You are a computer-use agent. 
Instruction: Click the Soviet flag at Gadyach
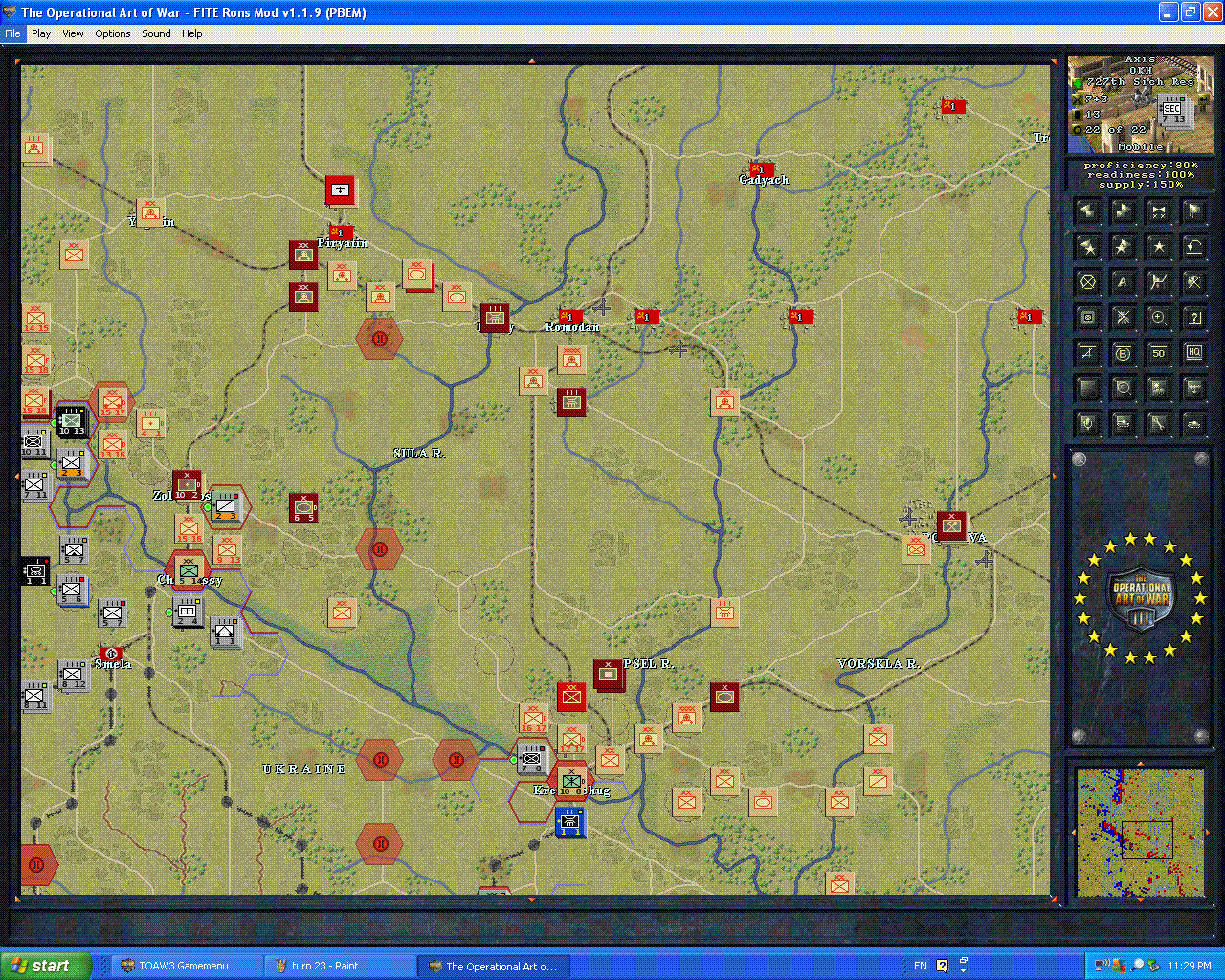coord(762,169)
